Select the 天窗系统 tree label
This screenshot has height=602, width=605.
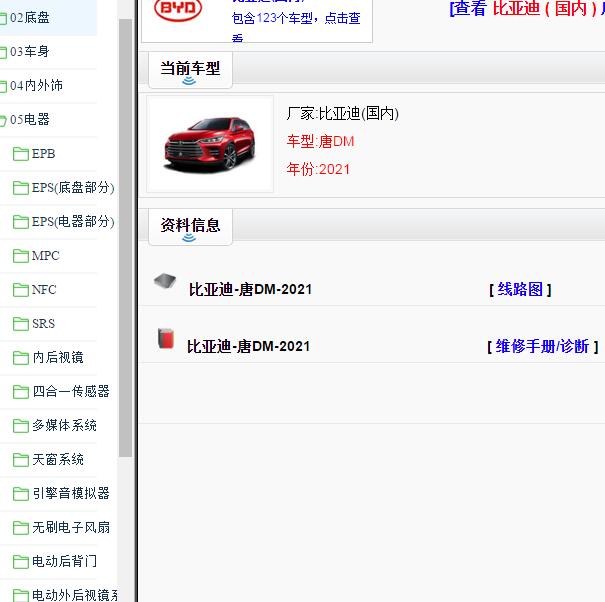[x=58, y=459]
